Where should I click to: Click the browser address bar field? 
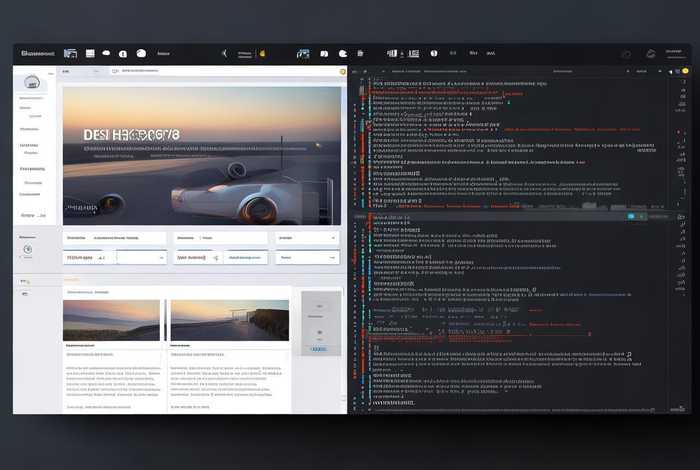point(200,72)
